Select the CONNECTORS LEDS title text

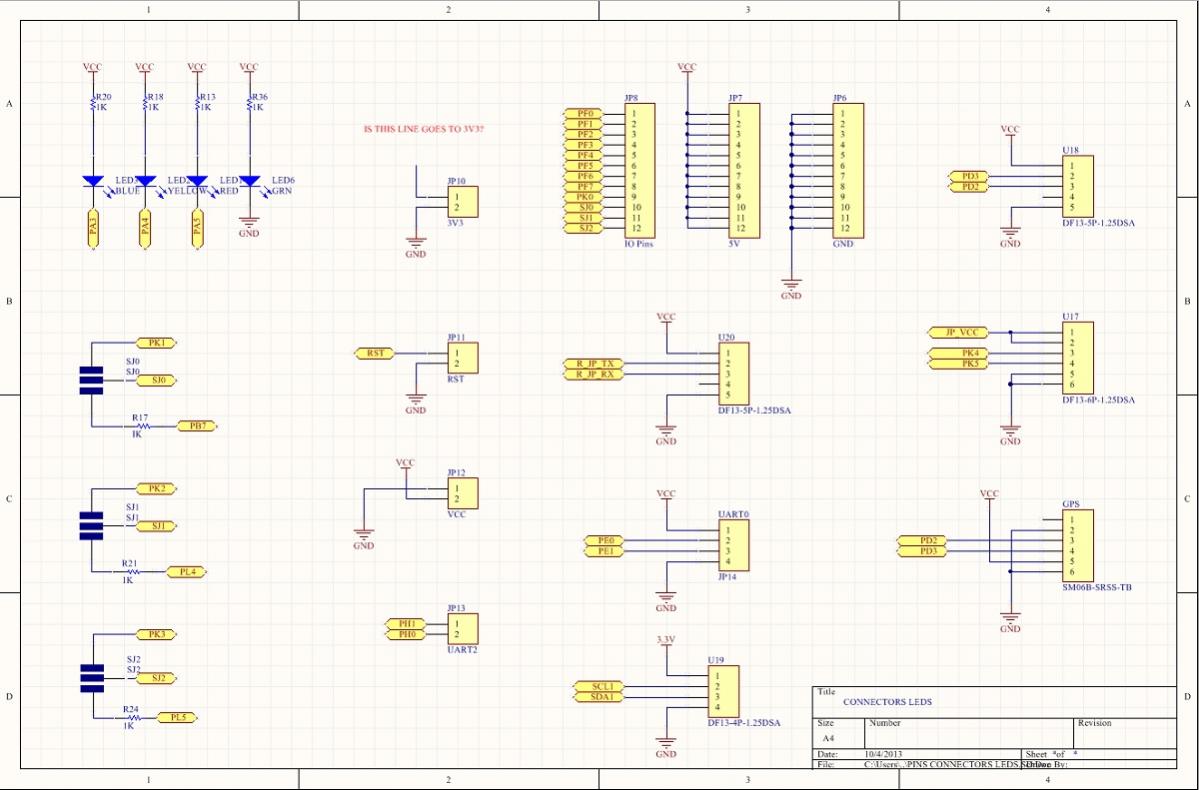[887, 702]
